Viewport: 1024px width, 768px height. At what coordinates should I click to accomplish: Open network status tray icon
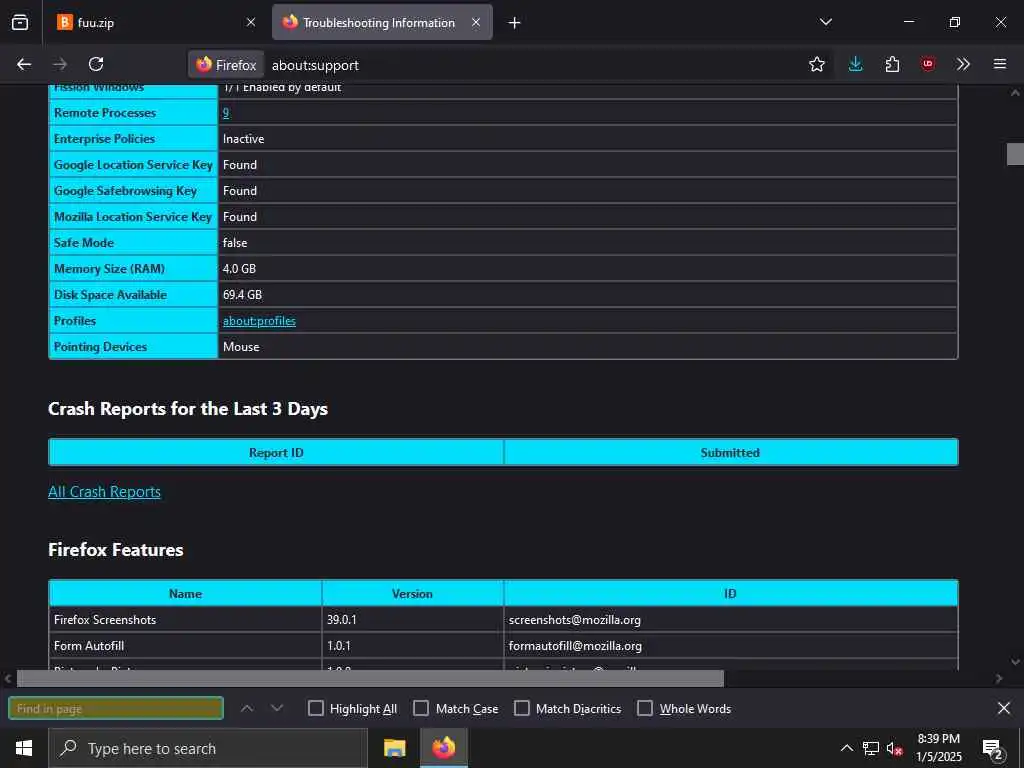[871, 748]
